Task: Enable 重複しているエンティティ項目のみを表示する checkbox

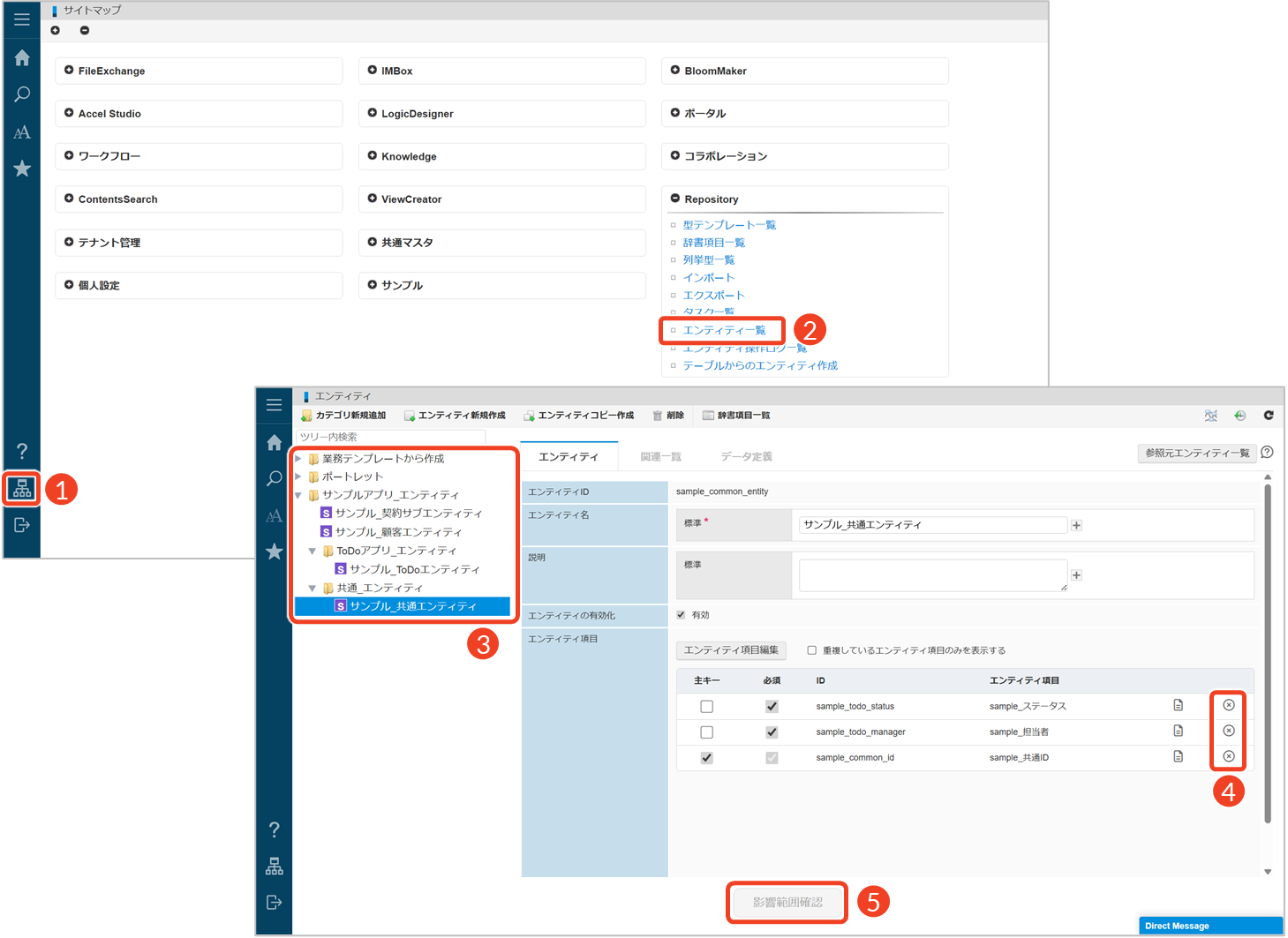Action: pyautogui.click(x=811, y=650)
